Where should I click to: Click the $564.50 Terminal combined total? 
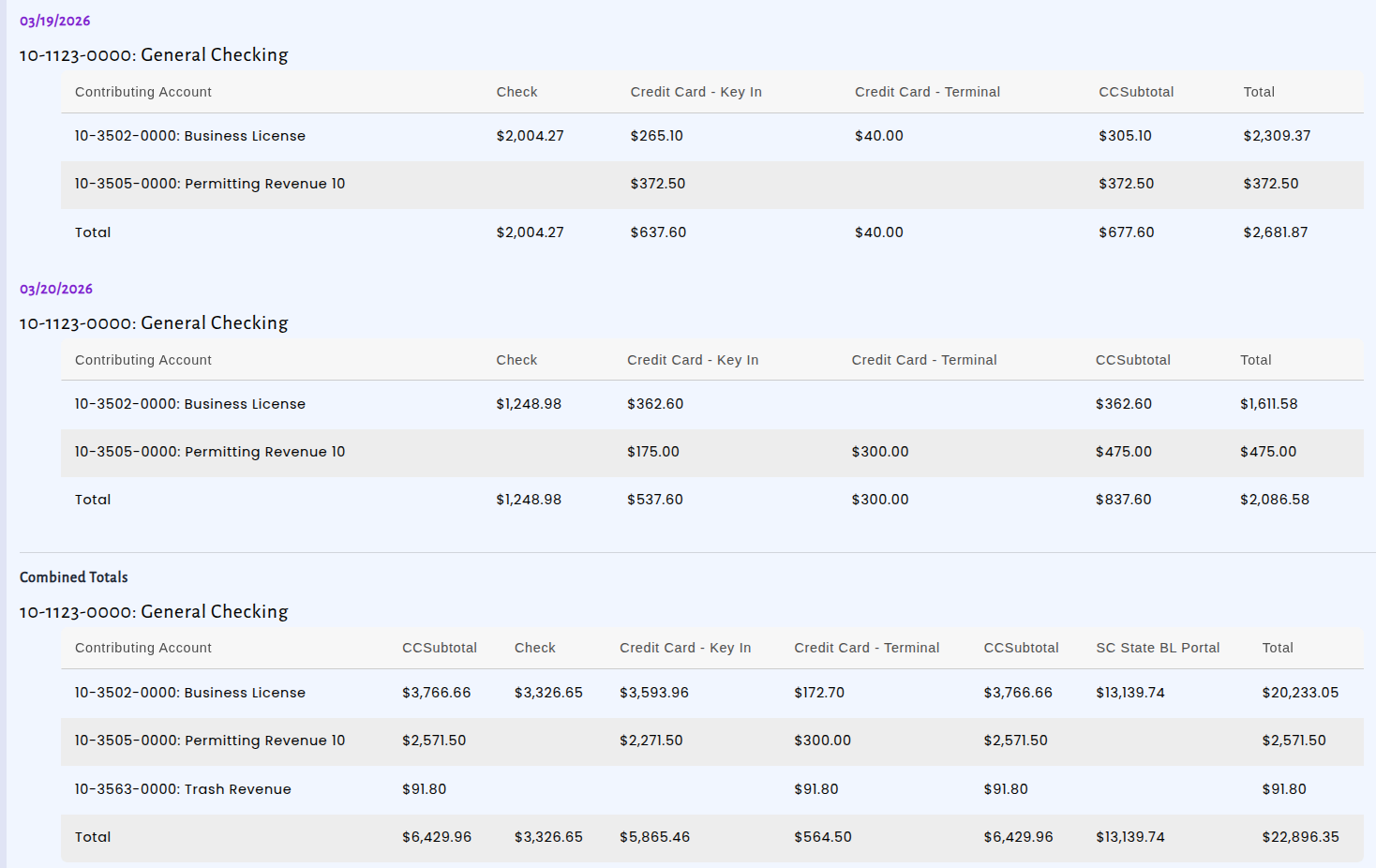tap(823, 837)
